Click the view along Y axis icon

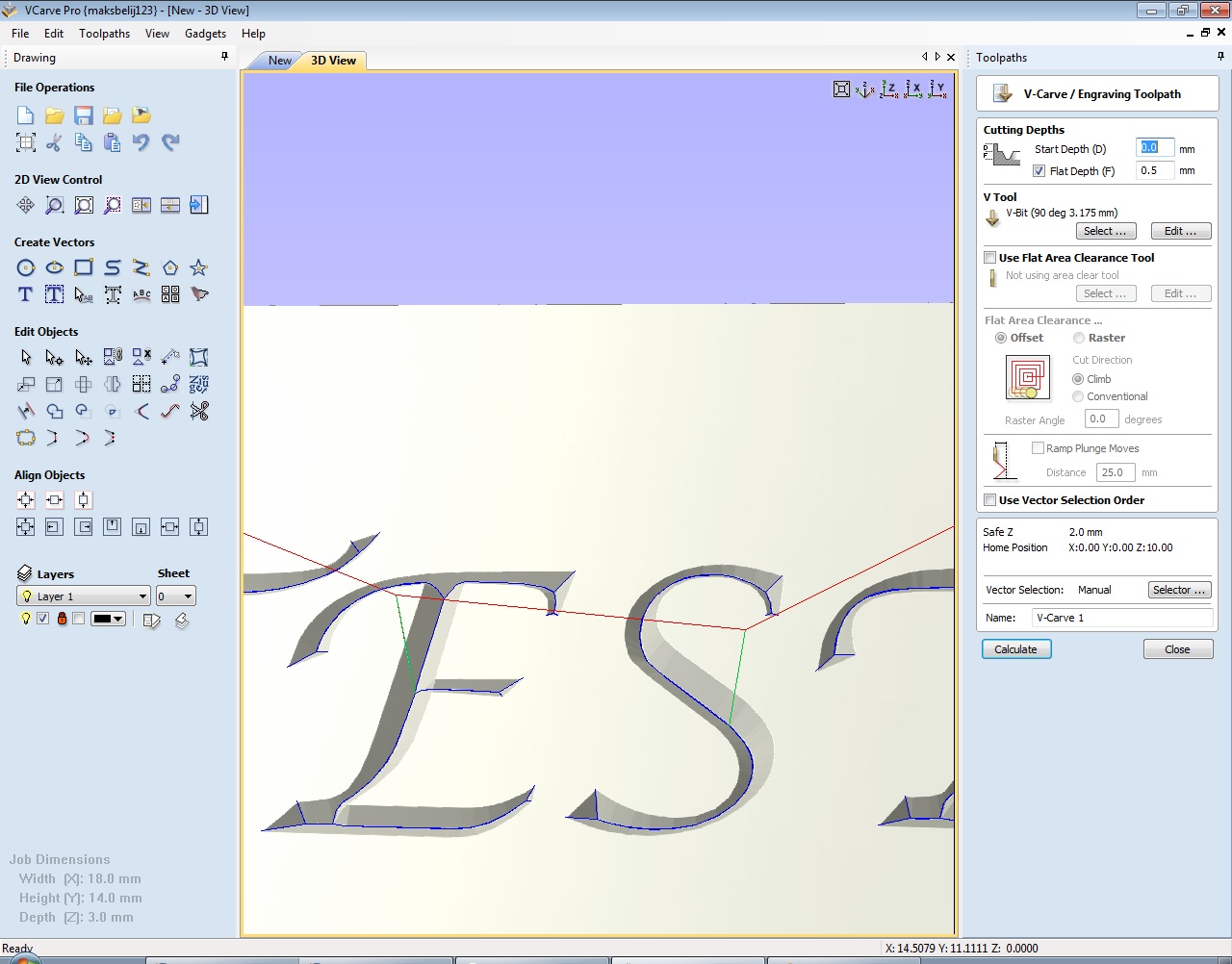[937, 89]
